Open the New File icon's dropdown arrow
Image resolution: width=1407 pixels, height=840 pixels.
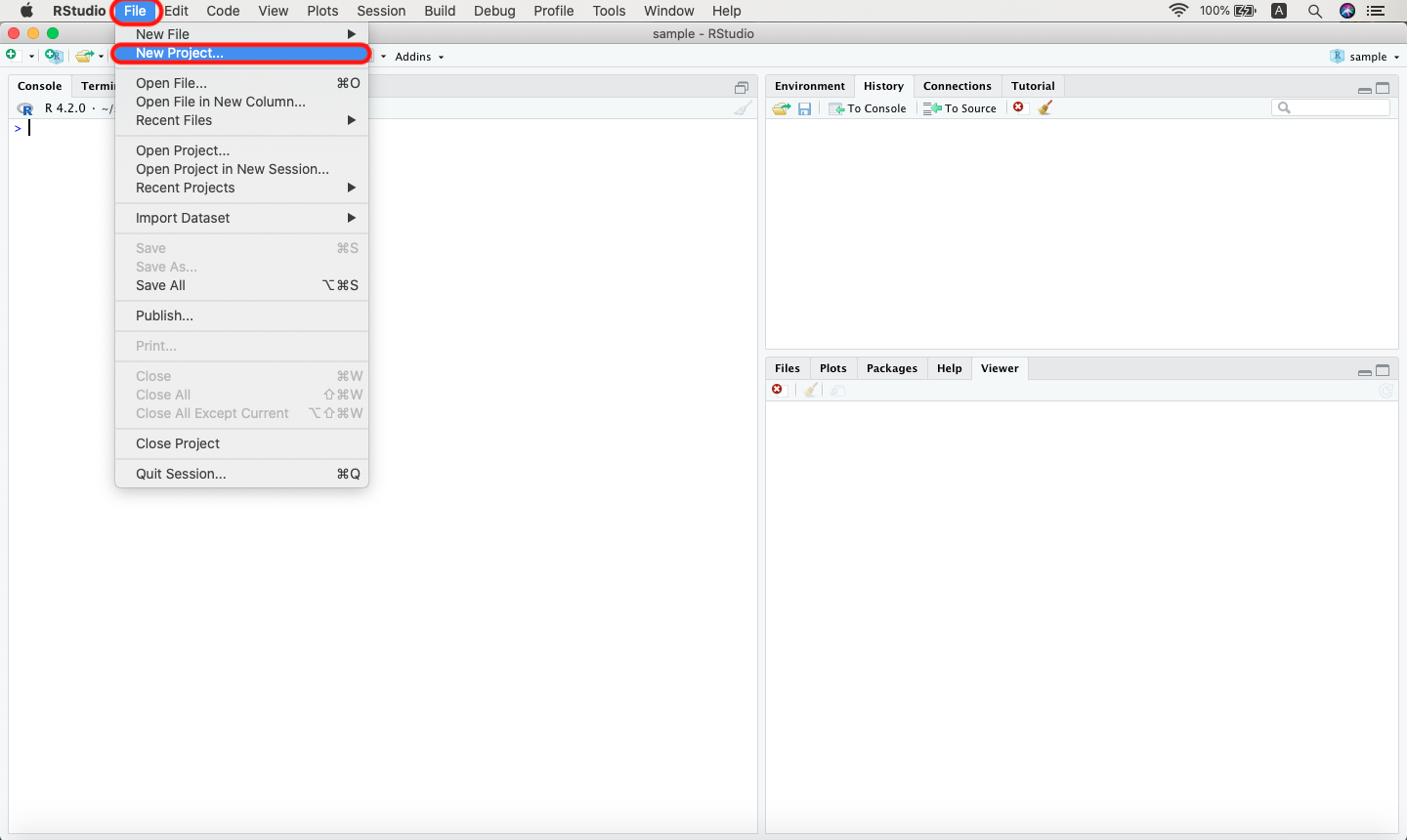click(31, 57)
